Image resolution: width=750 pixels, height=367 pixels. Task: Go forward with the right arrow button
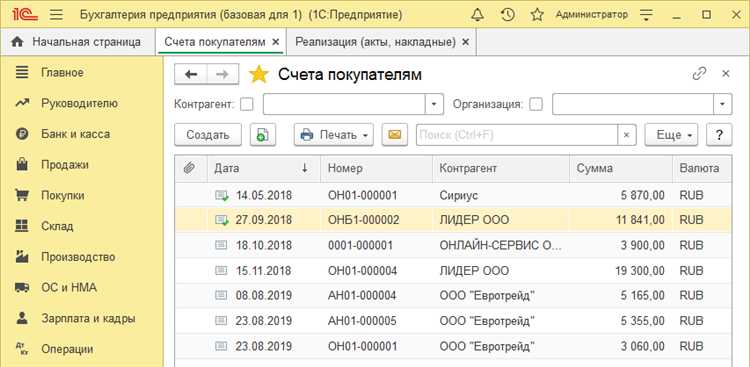point(222,74)
